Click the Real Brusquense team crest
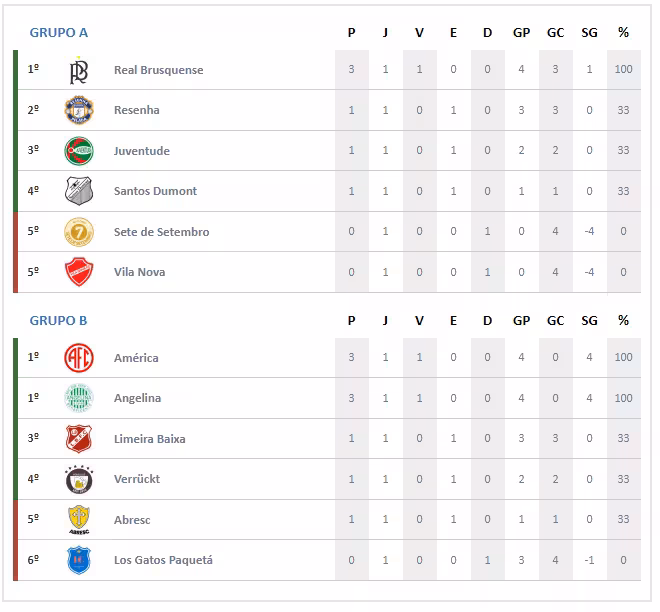 point(78,70)
